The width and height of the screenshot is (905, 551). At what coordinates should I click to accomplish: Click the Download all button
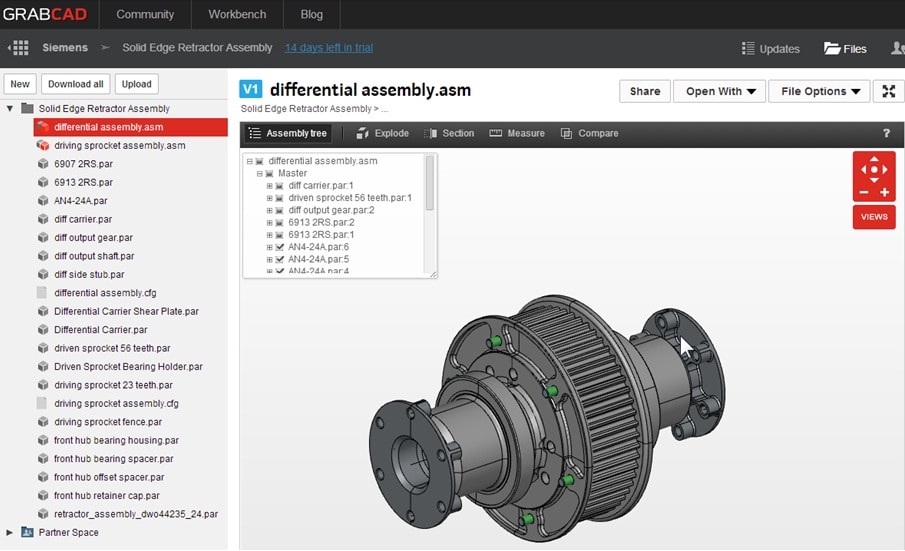point(76,84)
